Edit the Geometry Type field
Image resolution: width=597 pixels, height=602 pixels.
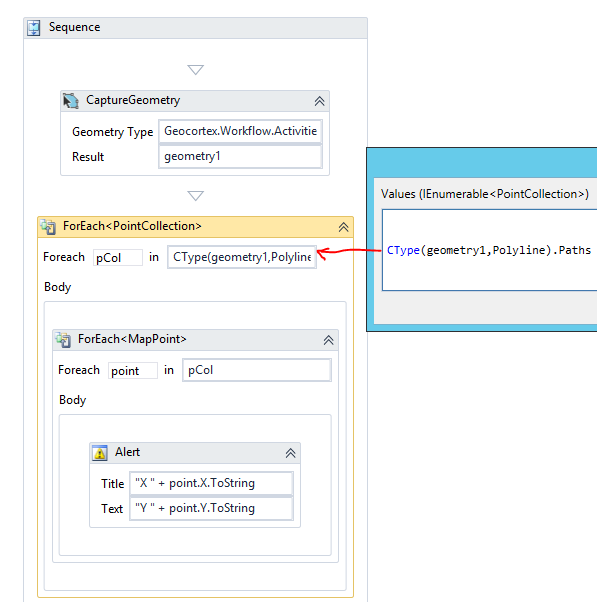pyautogui.click(x=240, y=131)
